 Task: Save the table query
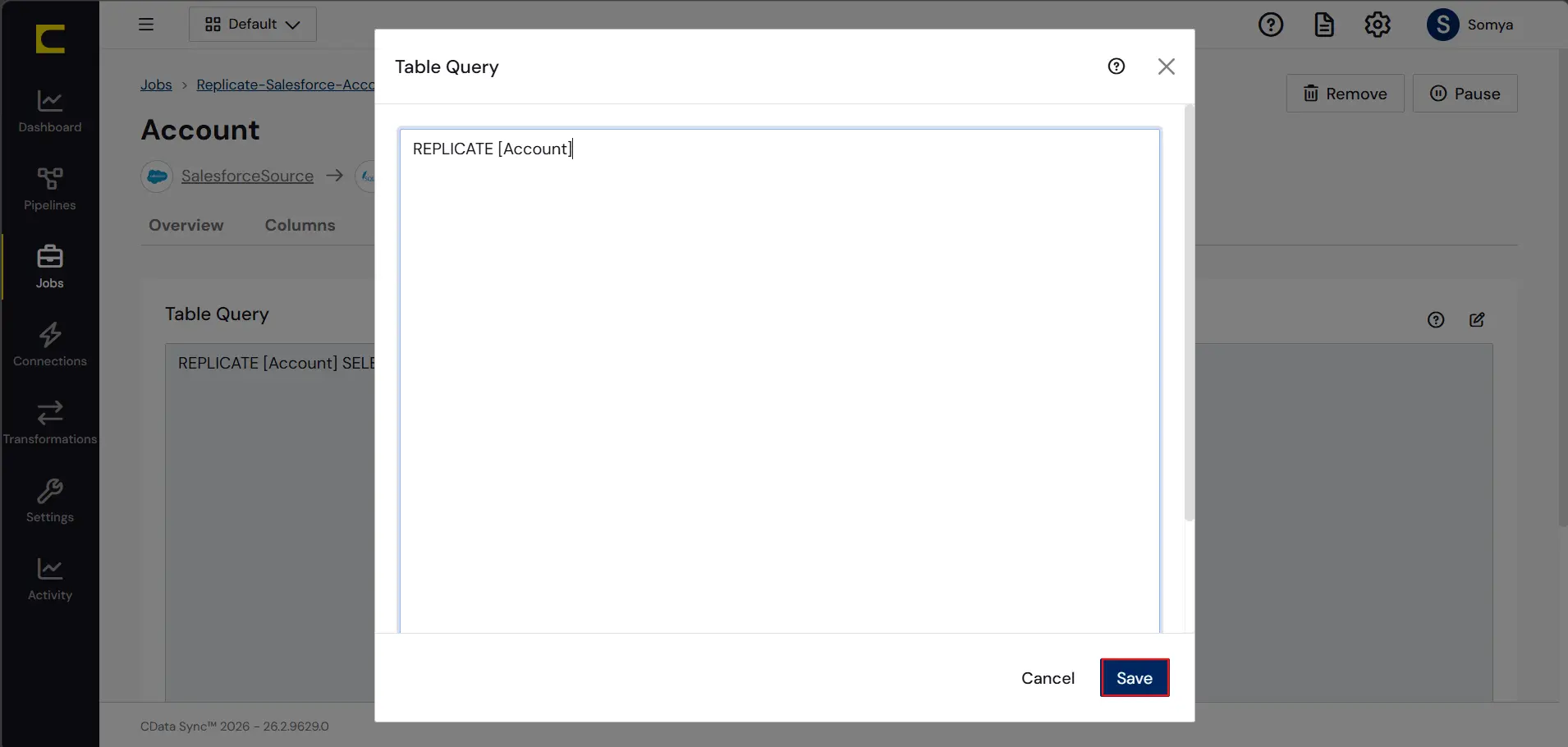(x=1135, y=678)
